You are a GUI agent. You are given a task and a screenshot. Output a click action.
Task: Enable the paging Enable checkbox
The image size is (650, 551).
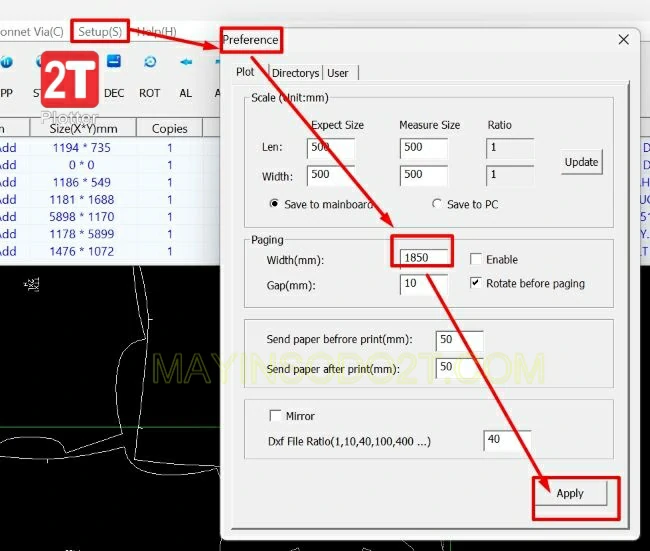tap(477, 259)
